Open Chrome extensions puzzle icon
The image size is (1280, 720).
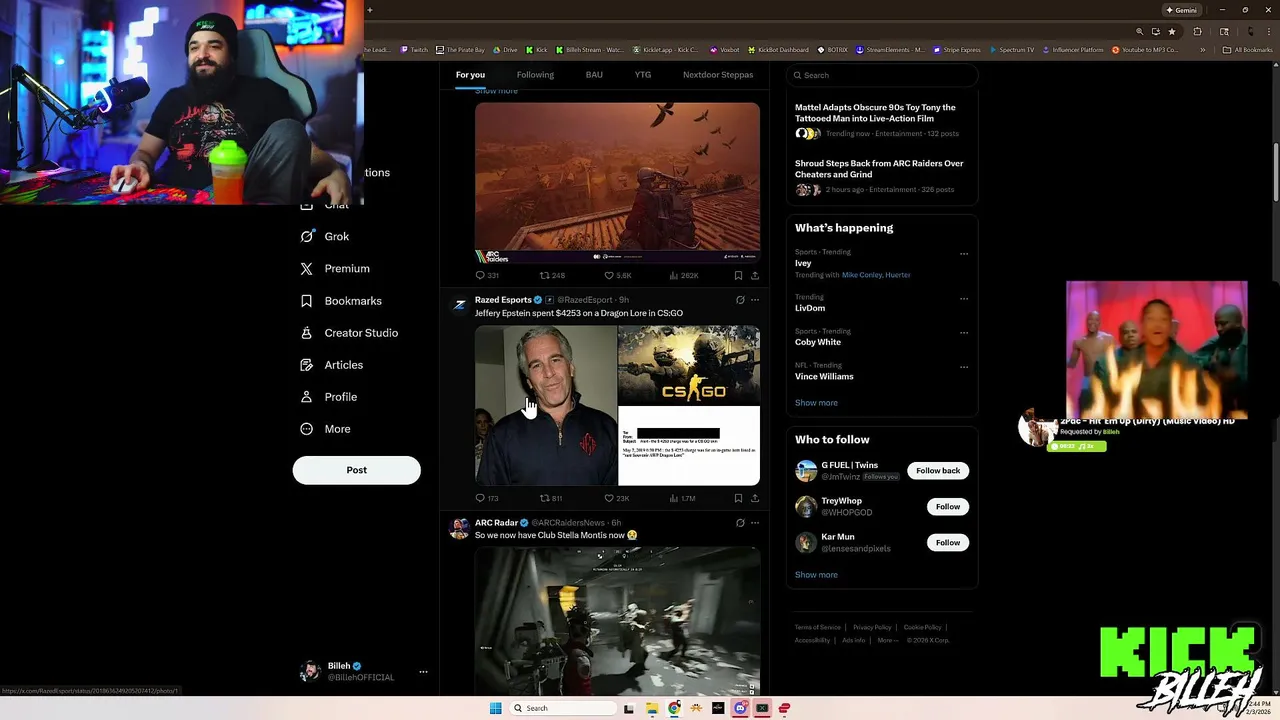click(x=1198, y=32)
